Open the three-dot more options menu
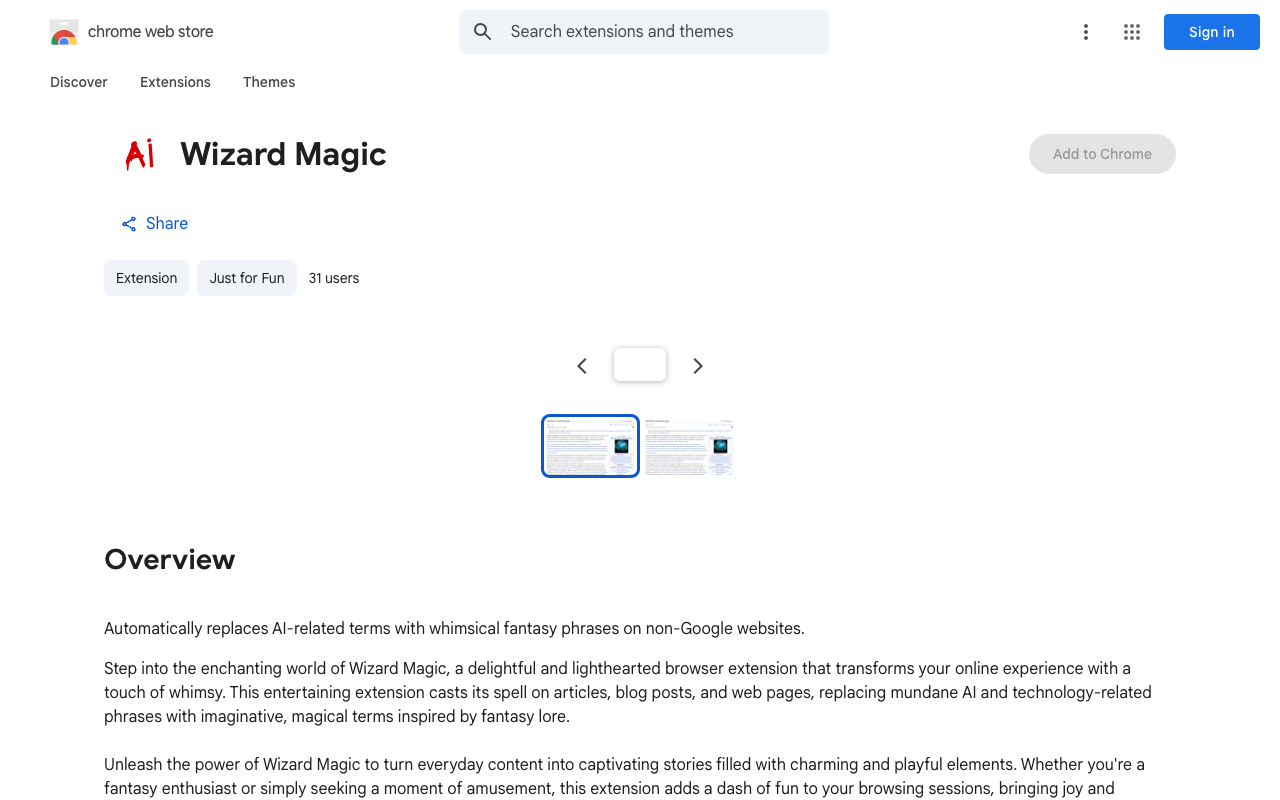 [x=1085, y=32]
